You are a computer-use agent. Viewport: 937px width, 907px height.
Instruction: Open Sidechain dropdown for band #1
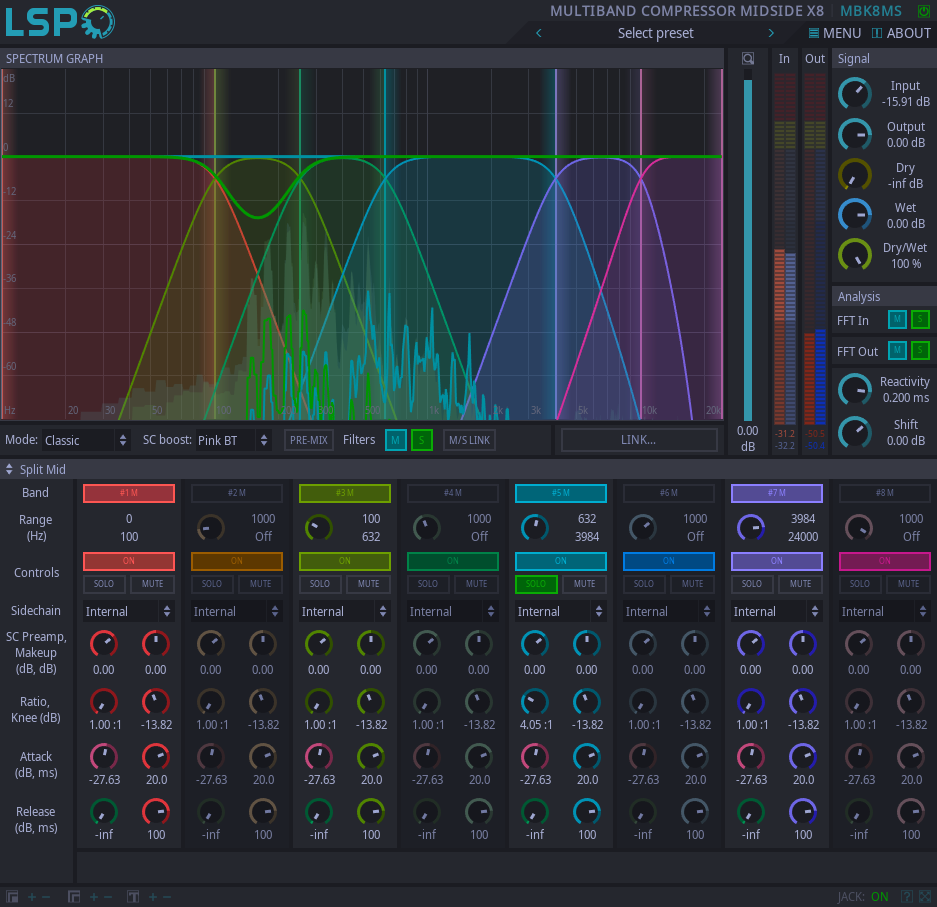click(129, 611)
